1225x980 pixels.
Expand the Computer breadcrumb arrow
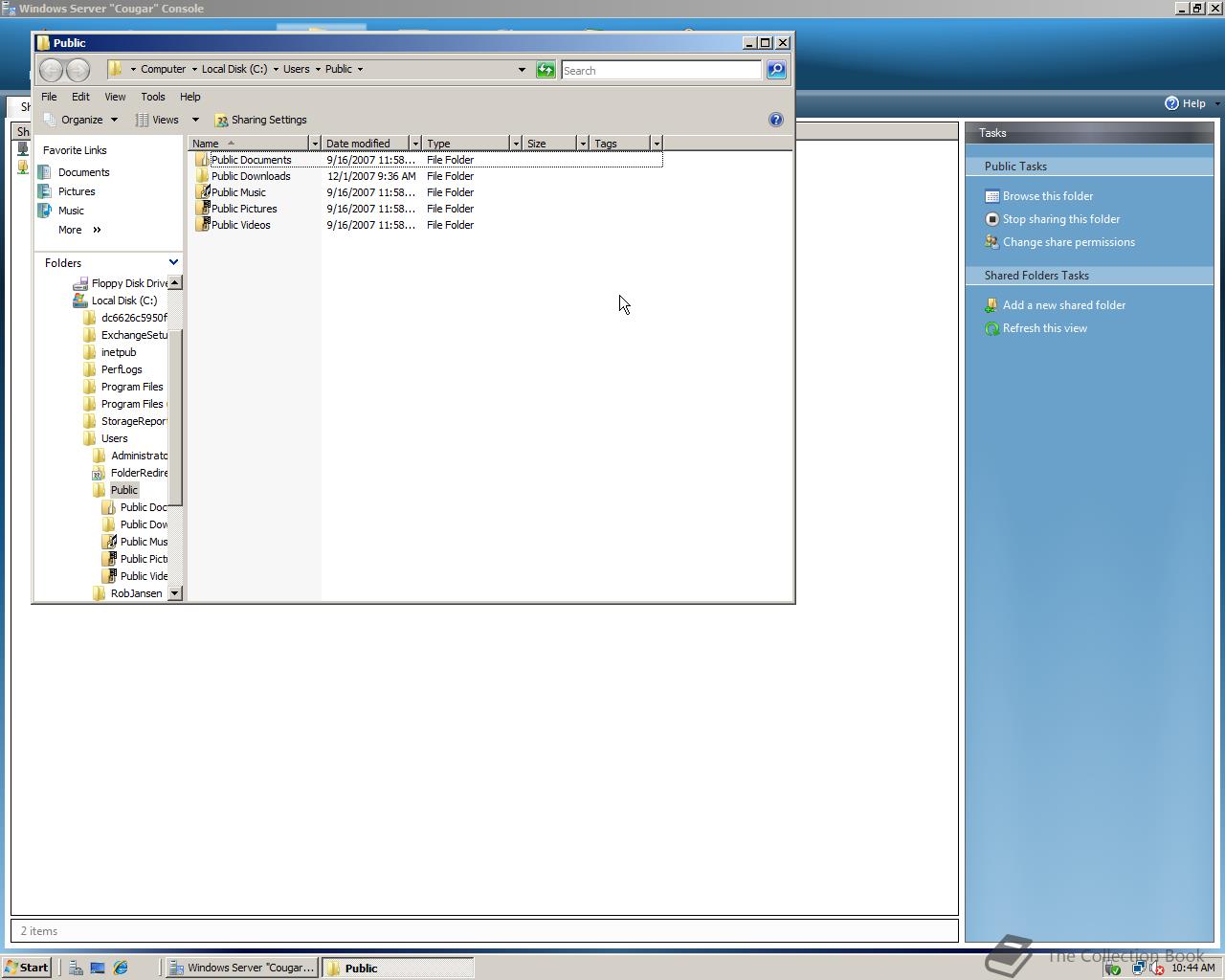point(194,69)
